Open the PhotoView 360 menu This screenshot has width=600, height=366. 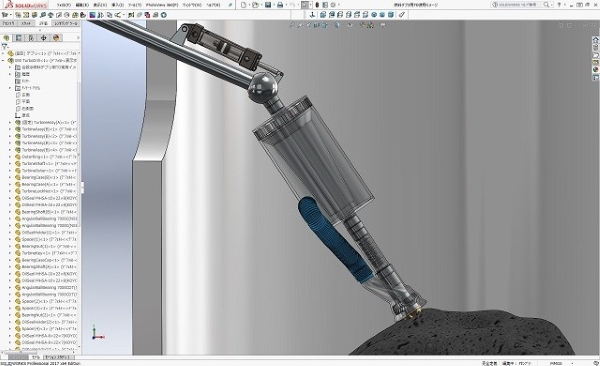pyautogui.click(x=161, y=5)
